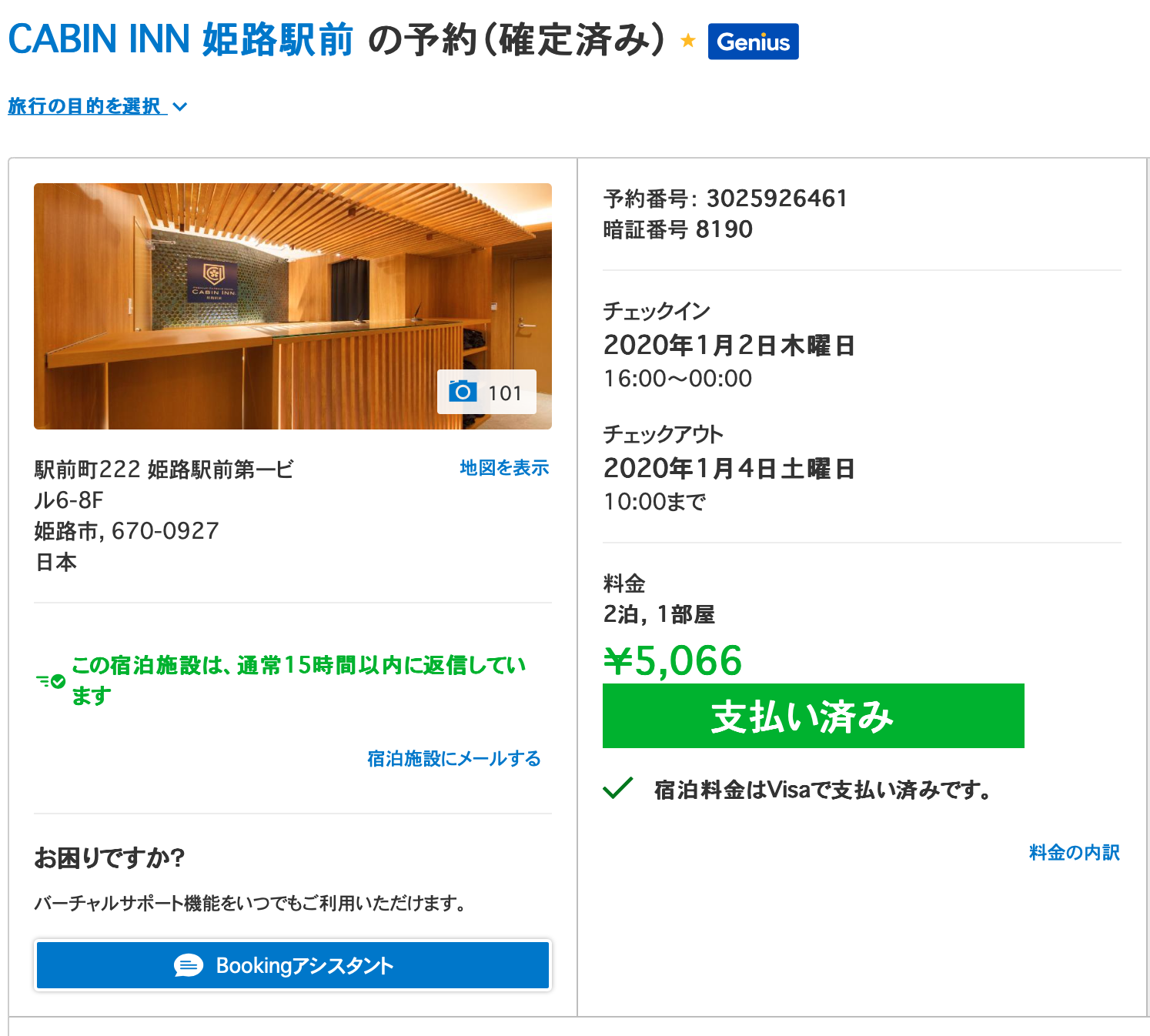Click the green 支払い済み banner
1150x1036 pixels.
(813, 716)
